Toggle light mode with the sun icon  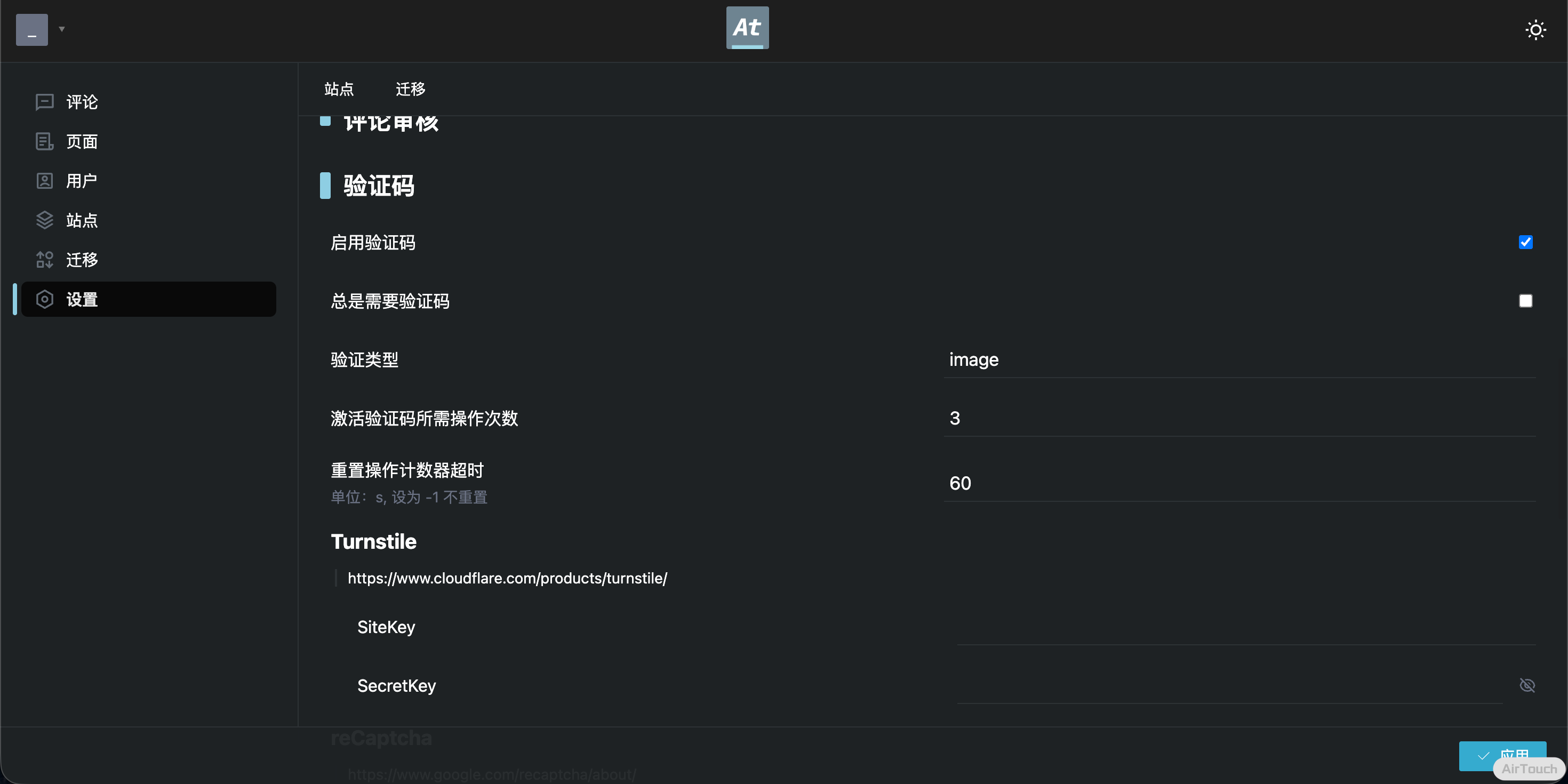[1535, 30]
